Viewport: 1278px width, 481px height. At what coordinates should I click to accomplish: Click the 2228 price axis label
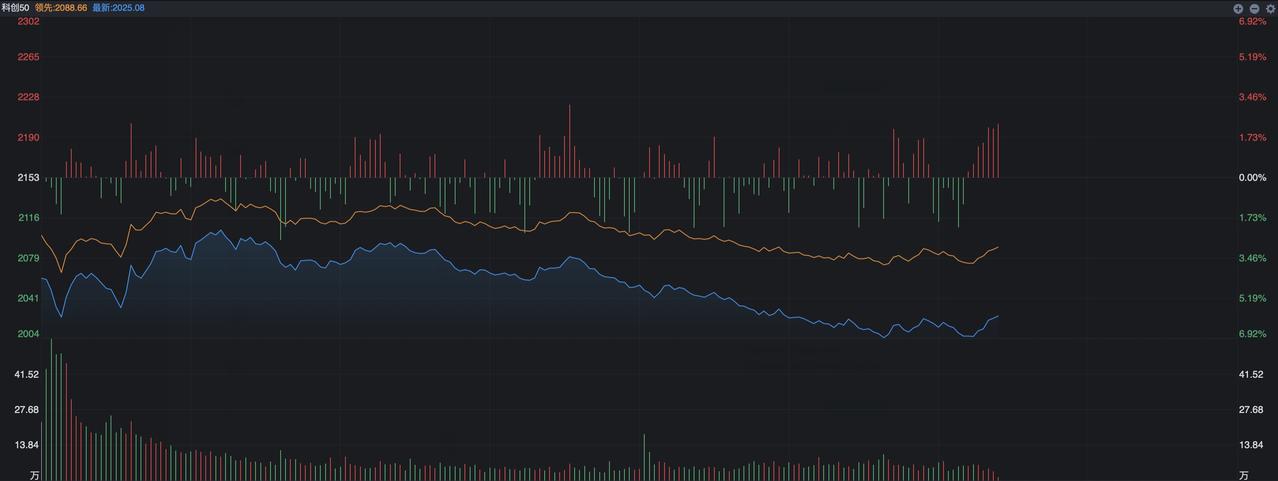pyautogui.click(x=28, y=97)
